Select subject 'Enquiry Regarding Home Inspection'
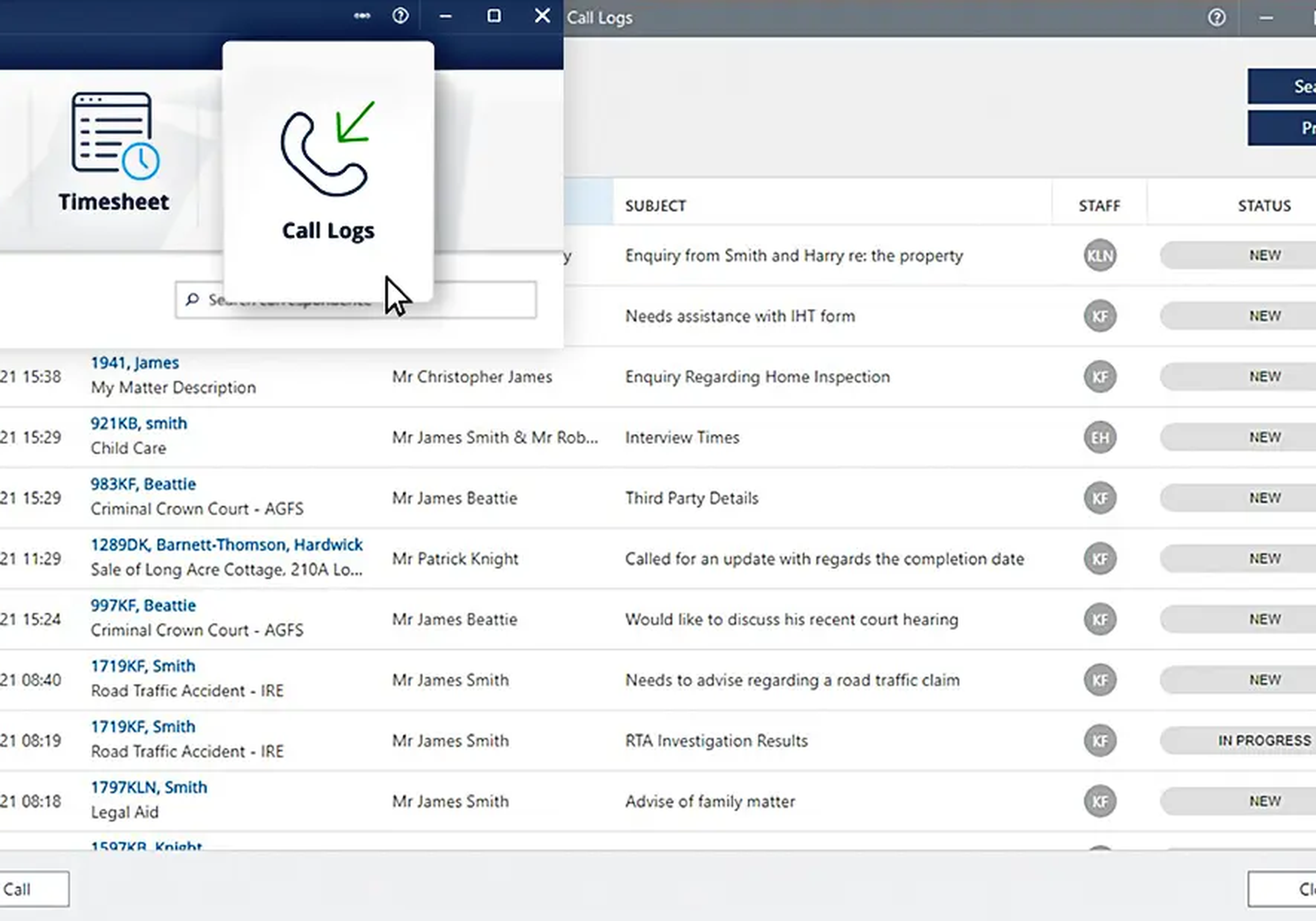This screenshot has height=921, width=1316. [757, 377]
